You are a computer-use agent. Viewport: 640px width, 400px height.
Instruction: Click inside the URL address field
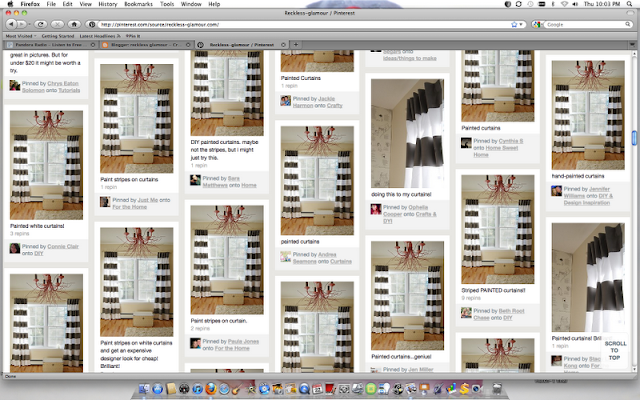302,24
